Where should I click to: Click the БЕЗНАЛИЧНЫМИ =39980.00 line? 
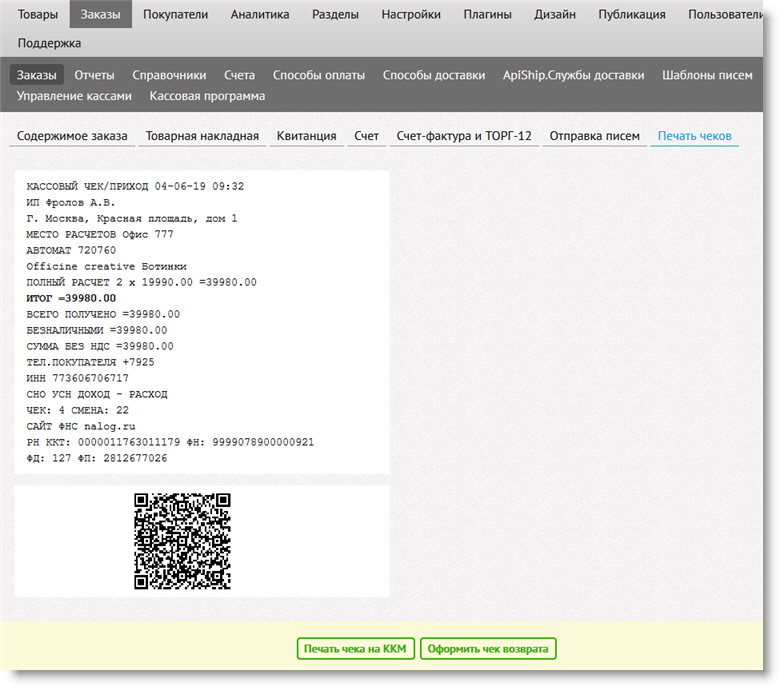pos(97,330)
